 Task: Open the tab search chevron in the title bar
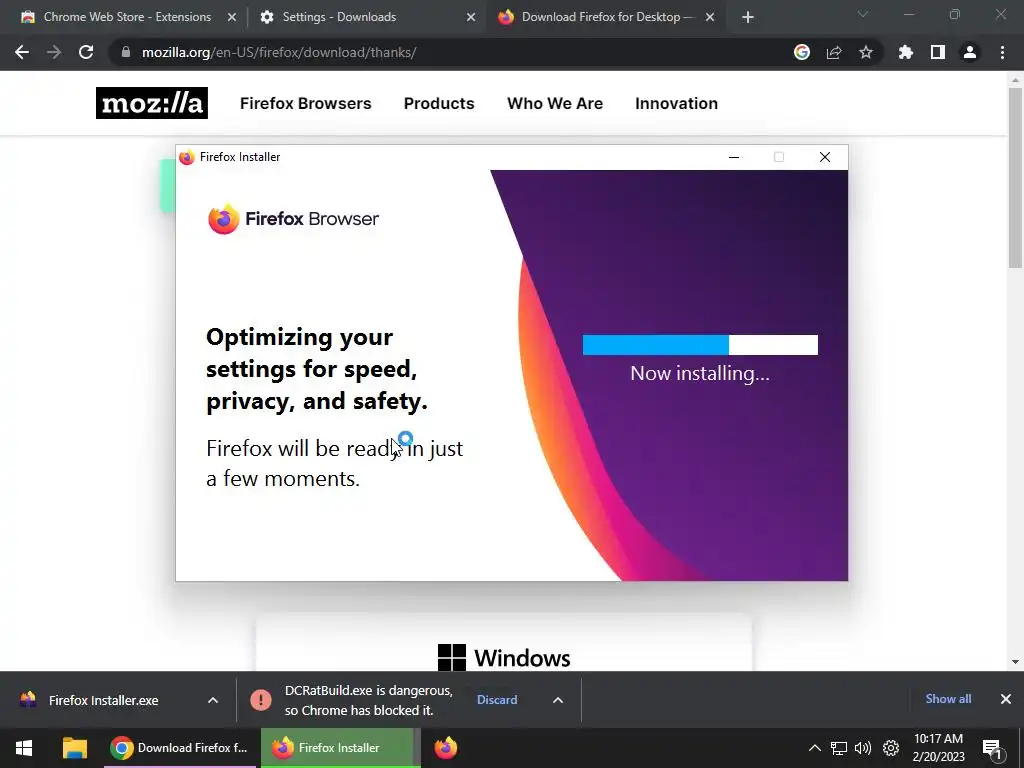tap(863, 14)
